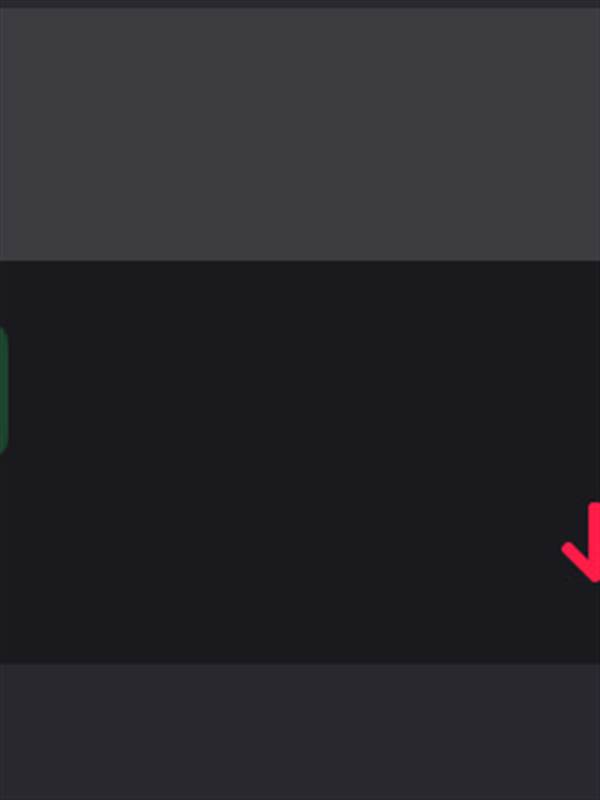600x800 pixels.
Task: Click the gray header band
Action: tap(300, 134)
